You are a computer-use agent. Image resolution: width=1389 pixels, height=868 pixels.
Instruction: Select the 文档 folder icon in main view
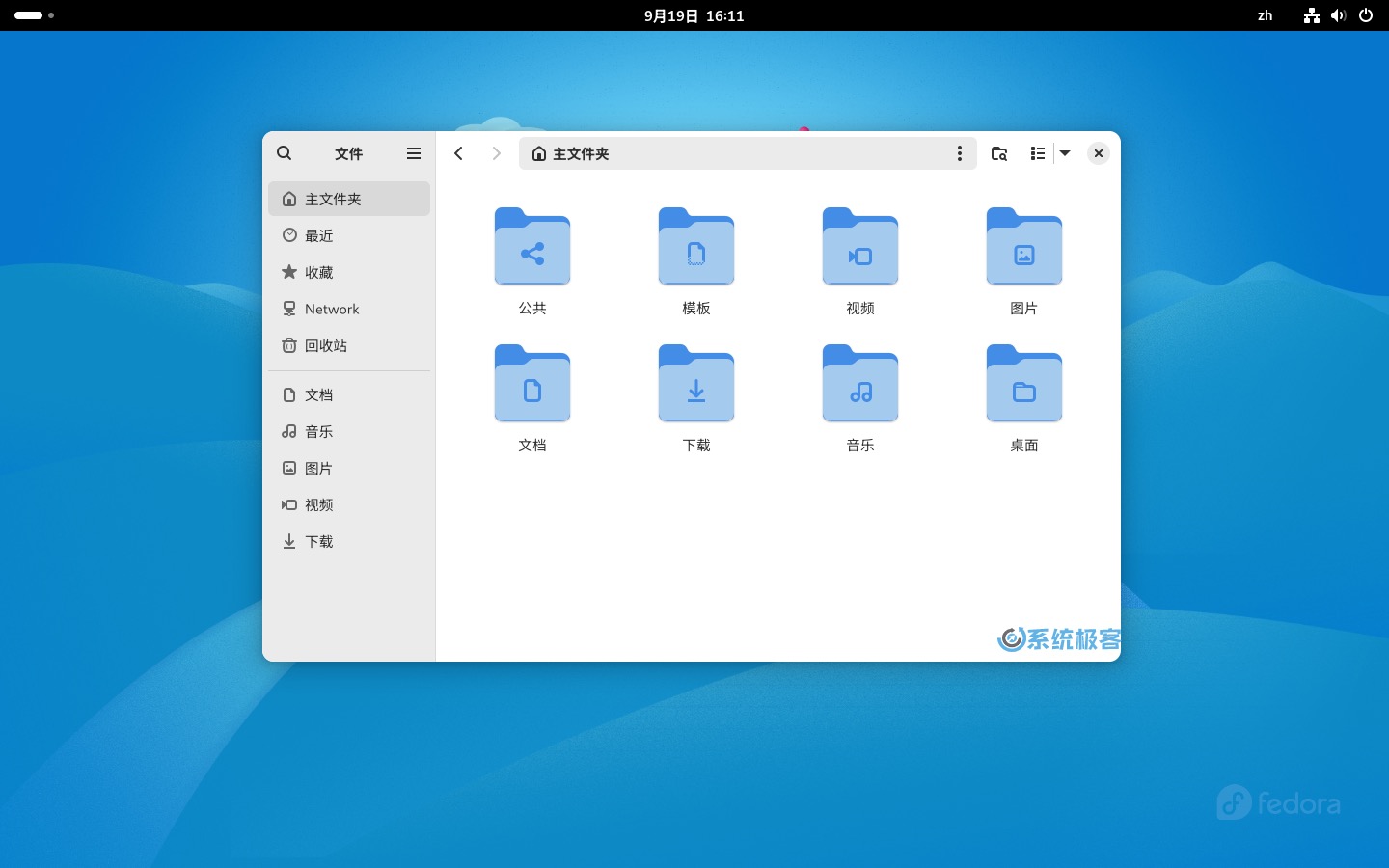point(532,384)
